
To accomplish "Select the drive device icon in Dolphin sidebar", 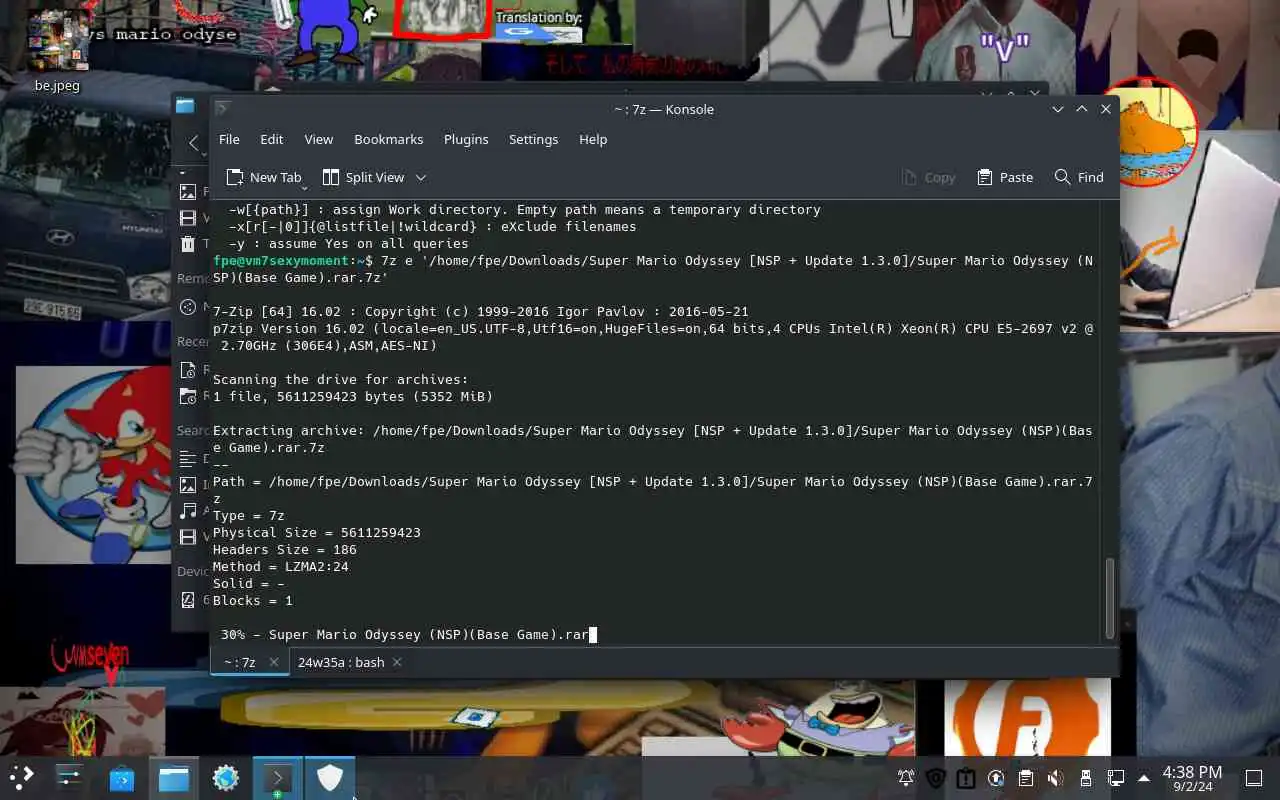I will pos(188,600).
